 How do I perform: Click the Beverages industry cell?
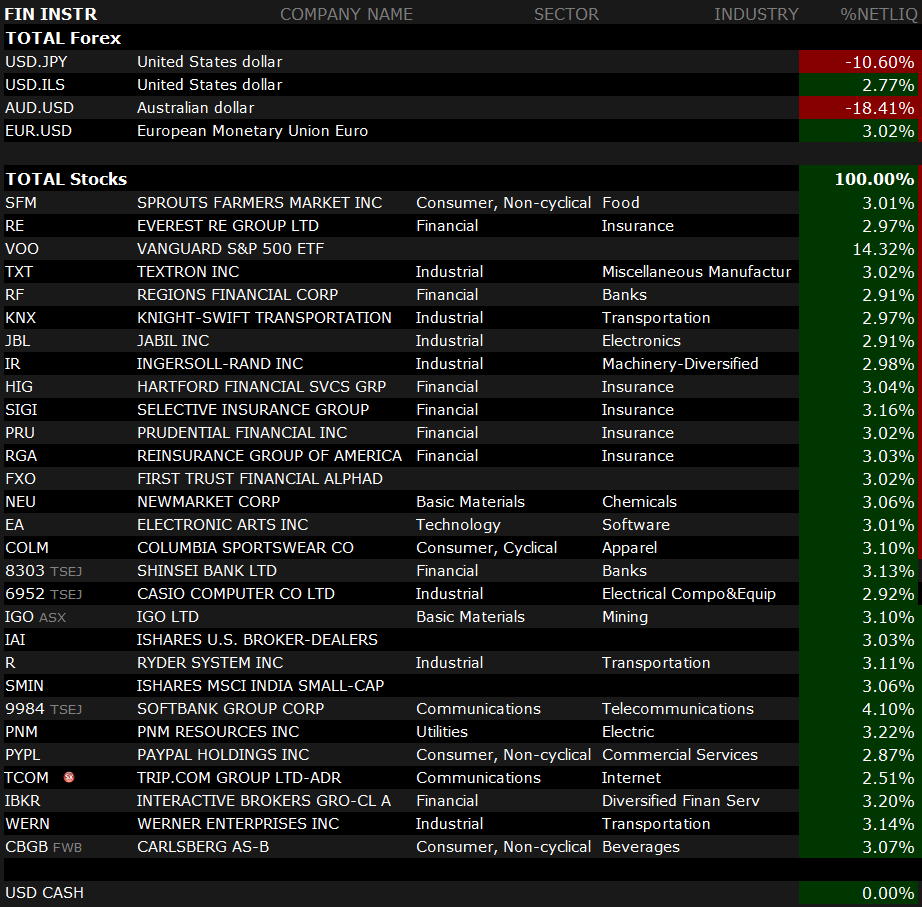641,846
